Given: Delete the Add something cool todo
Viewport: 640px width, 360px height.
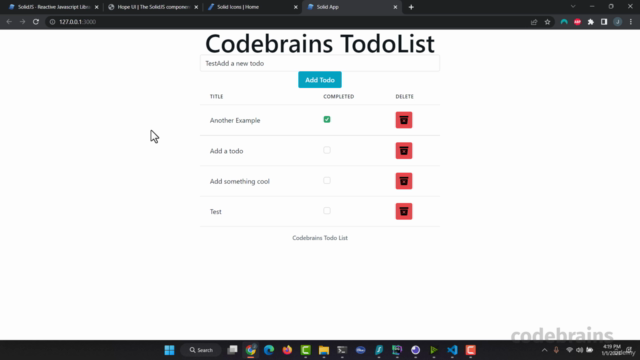Looking at the screenshot, I should [x=404, y=181].
